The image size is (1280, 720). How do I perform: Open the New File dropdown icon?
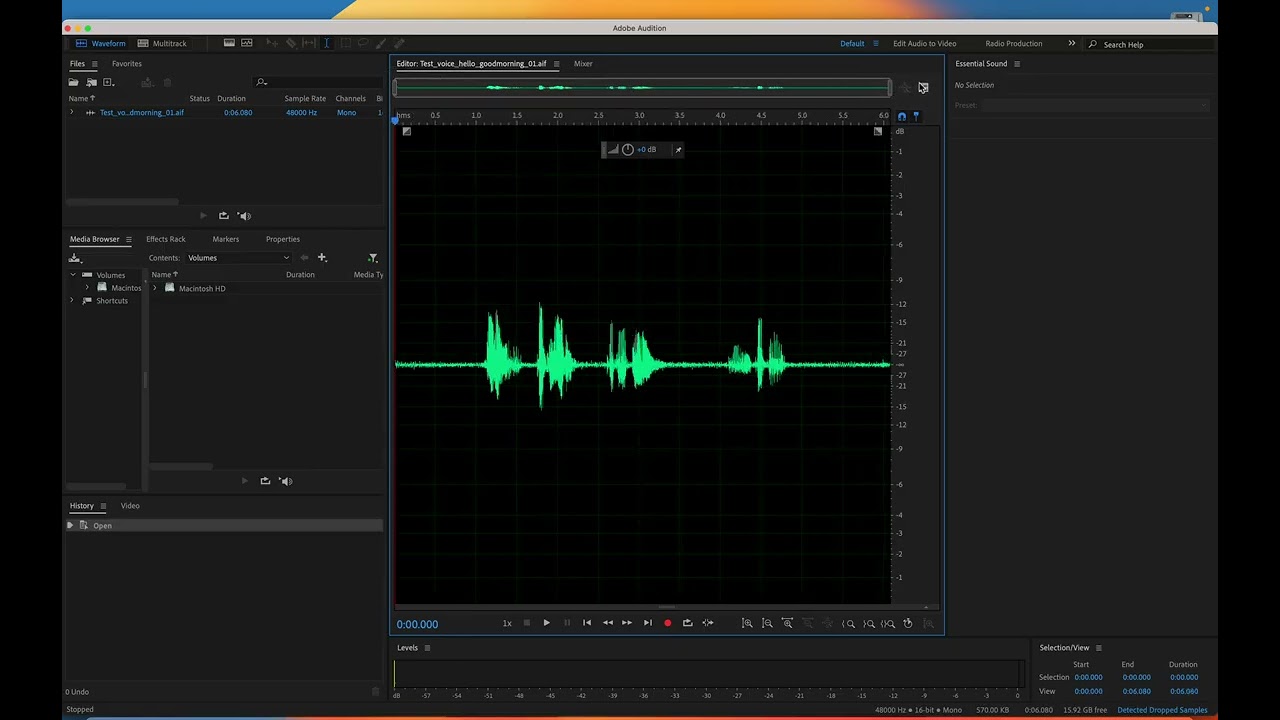pyautogui.click(x=109, y=82)
